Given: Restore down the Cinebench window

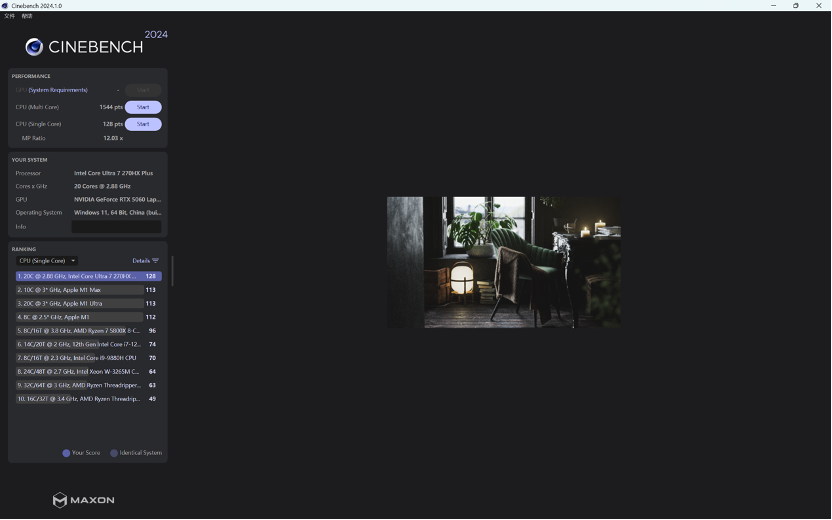Looking at the screenshot, I should (x=795, y=5).
